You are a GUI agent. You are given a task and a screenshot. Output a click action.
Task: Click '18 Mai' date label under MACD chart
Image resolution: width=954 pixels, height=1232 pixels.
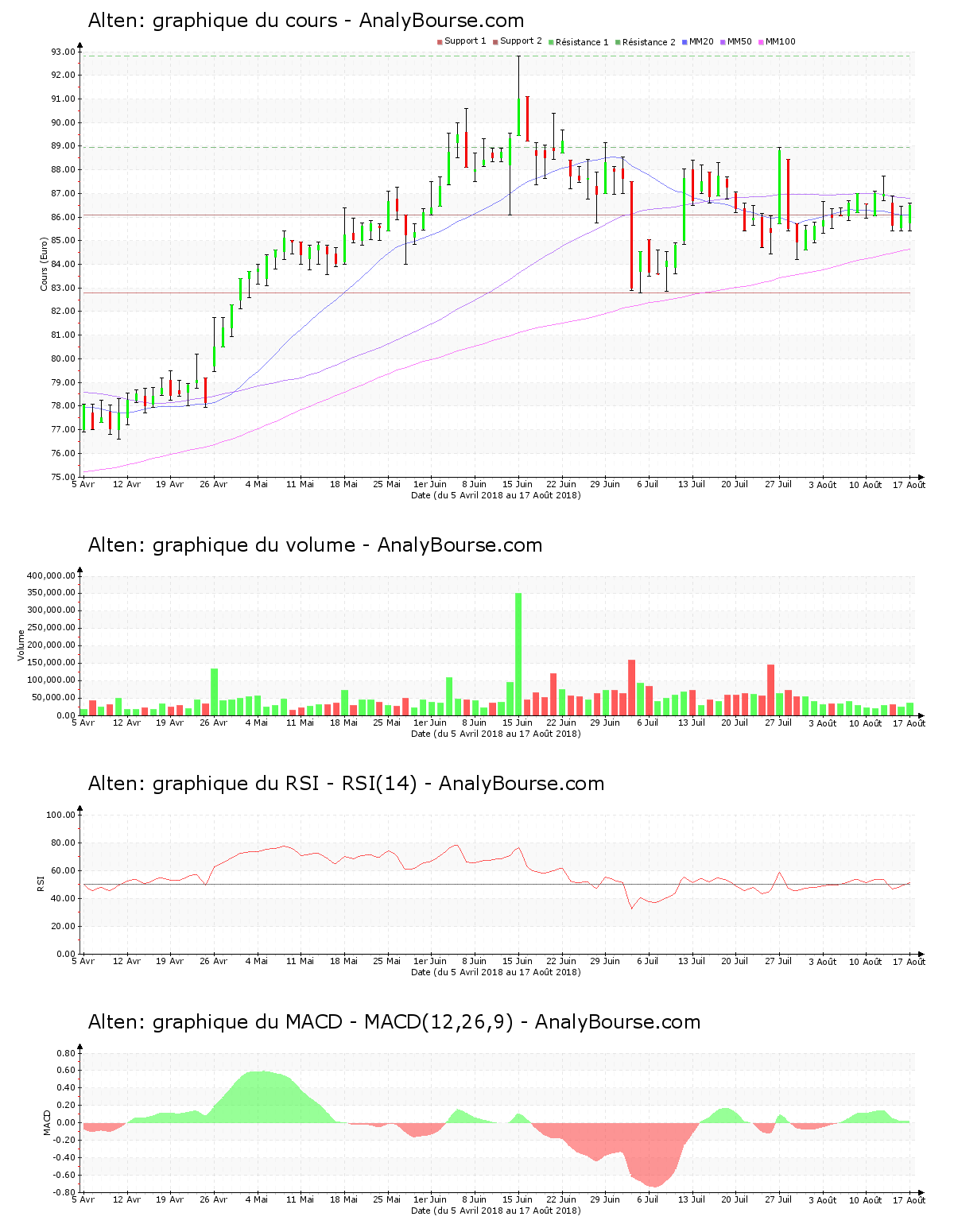[x=343, y=1200]
